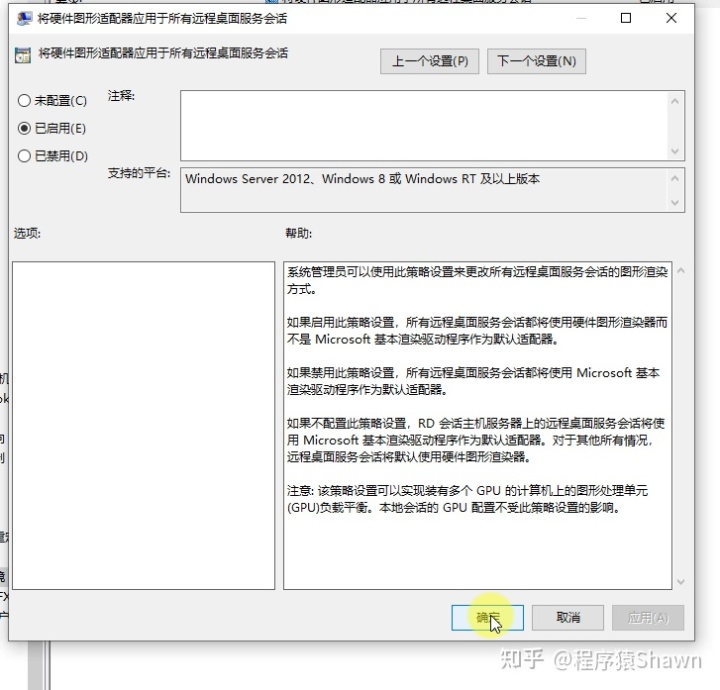Image resolution: width=720 pixels, height=690 pixels.
Task: Click up arrow of help pane scrollbar
Action: click(681, 271)
